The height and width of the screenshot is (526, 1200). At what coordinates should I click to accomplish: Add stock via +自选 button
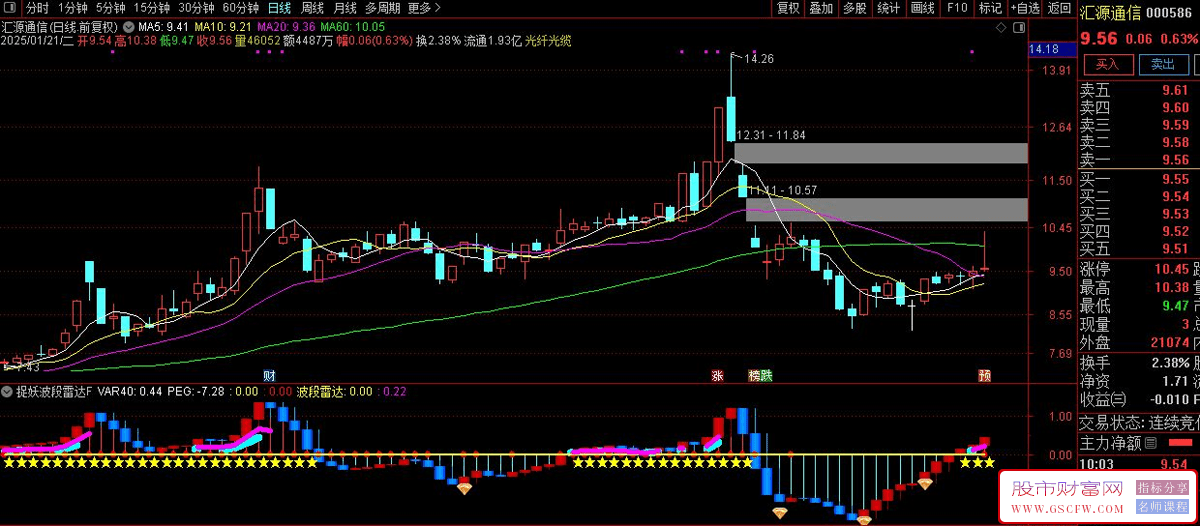1024,8
